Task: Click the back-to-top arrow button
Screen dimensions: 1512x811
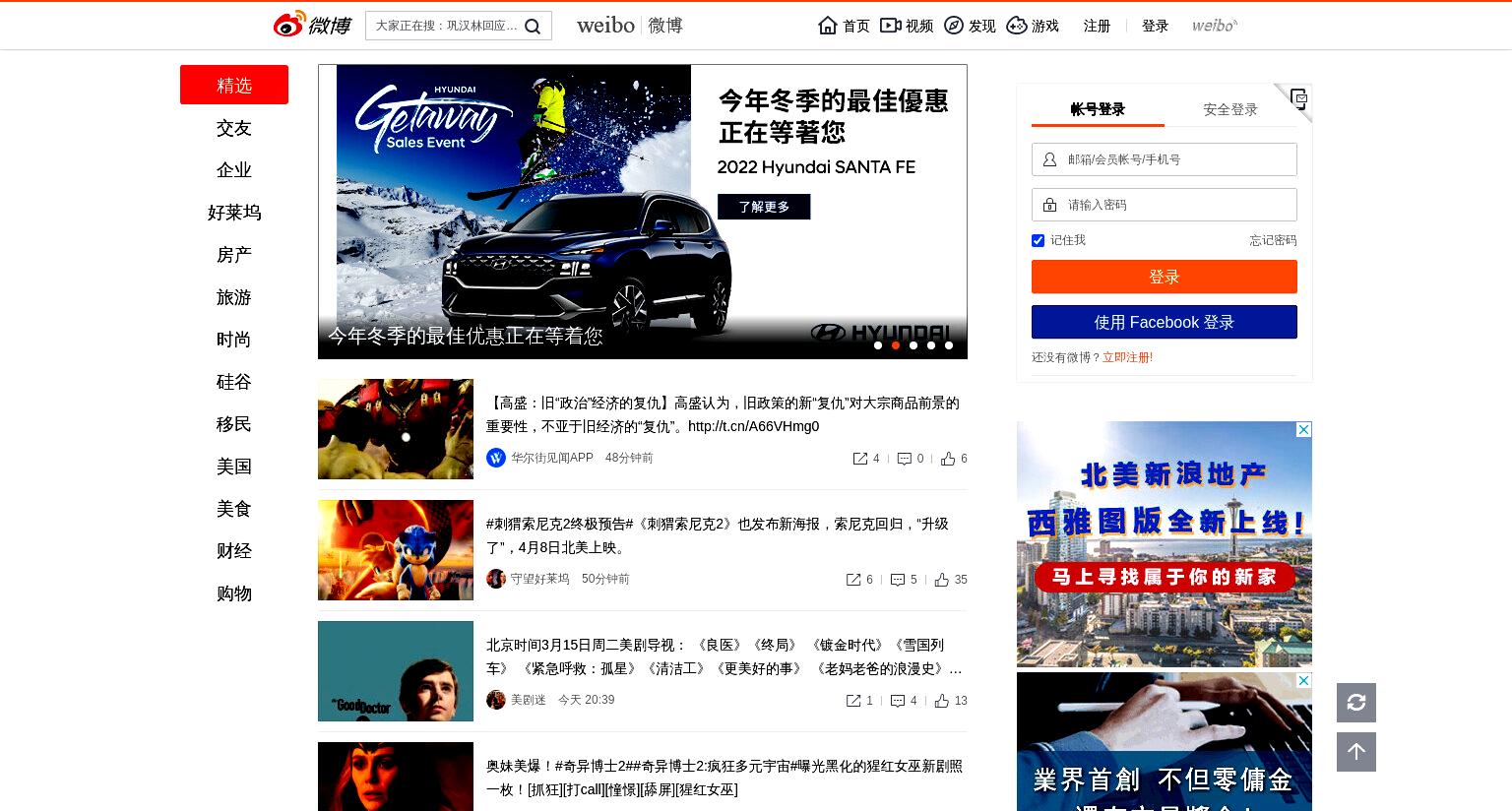Action: click(x=1356, y=752)
